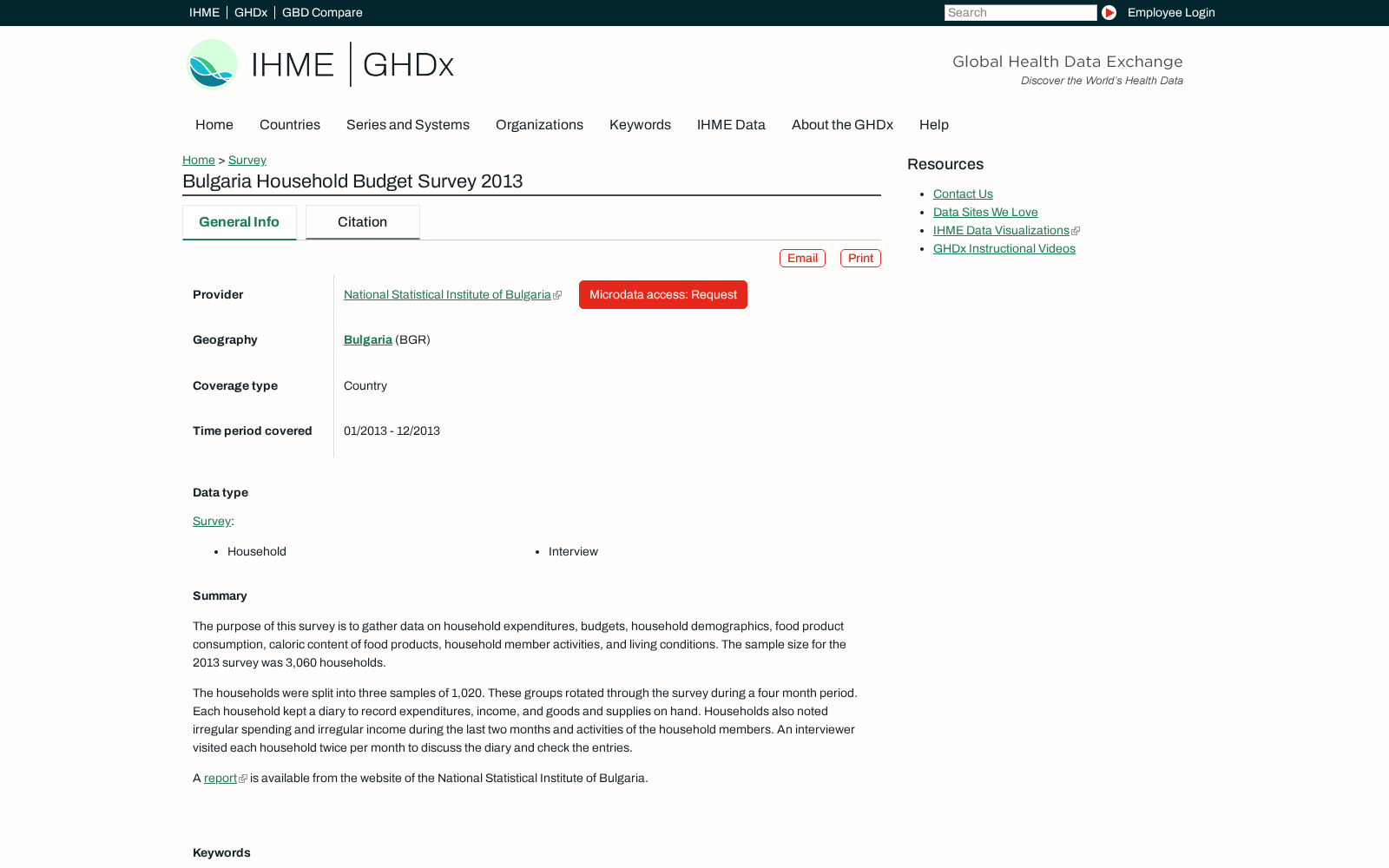
Task: Open GBD Compare in top bar
Action: click(x=322, y=12)
